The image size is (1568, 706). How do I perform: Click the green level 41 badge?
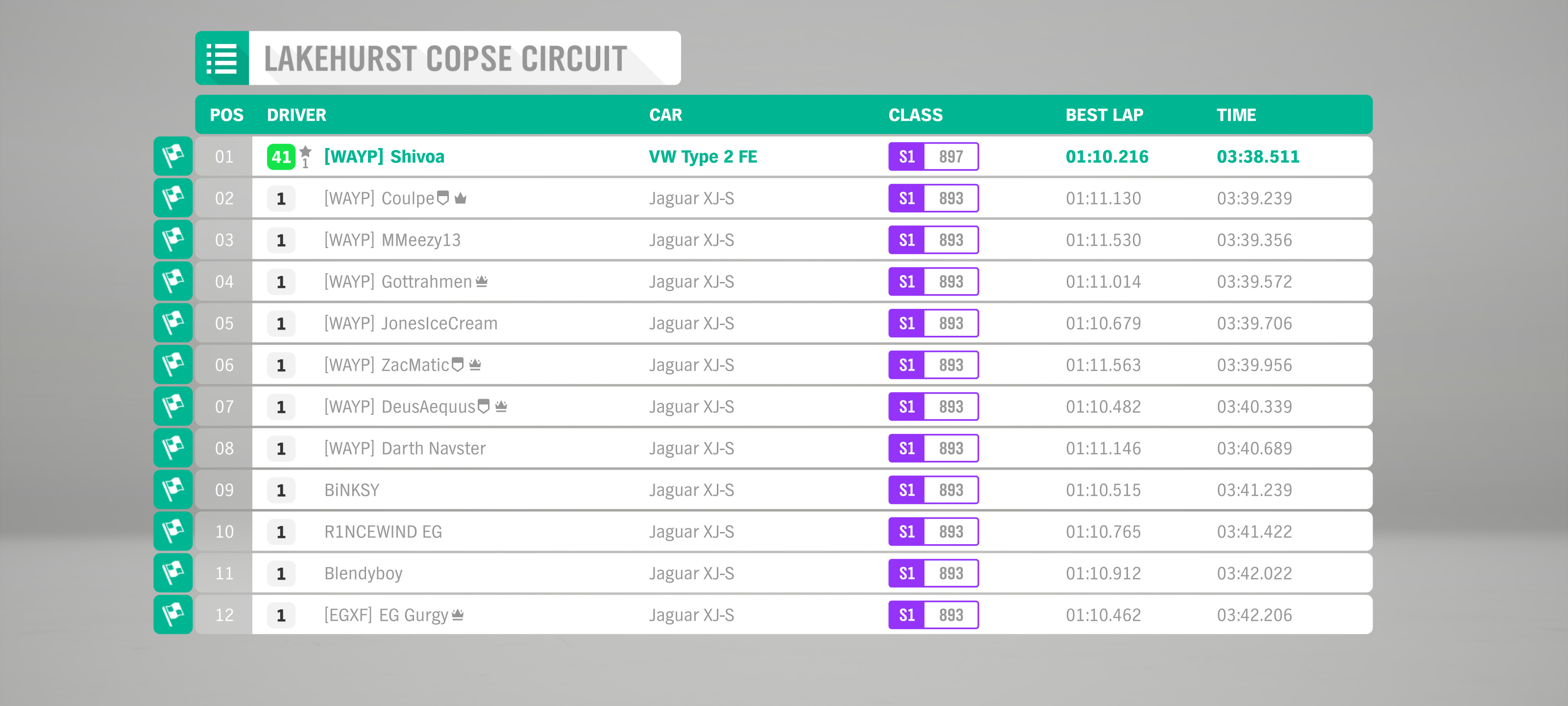(x=281, y=157)
